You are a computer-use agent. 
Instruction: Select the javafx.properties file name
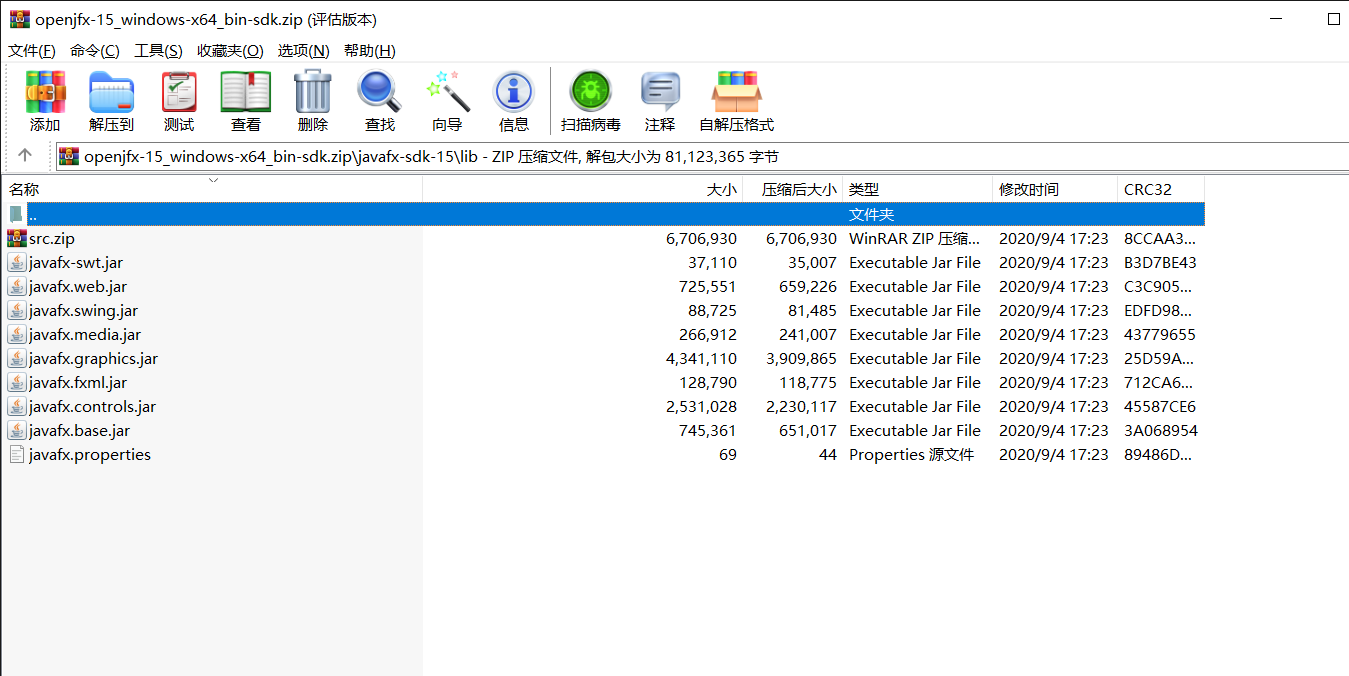pos(90,454)
